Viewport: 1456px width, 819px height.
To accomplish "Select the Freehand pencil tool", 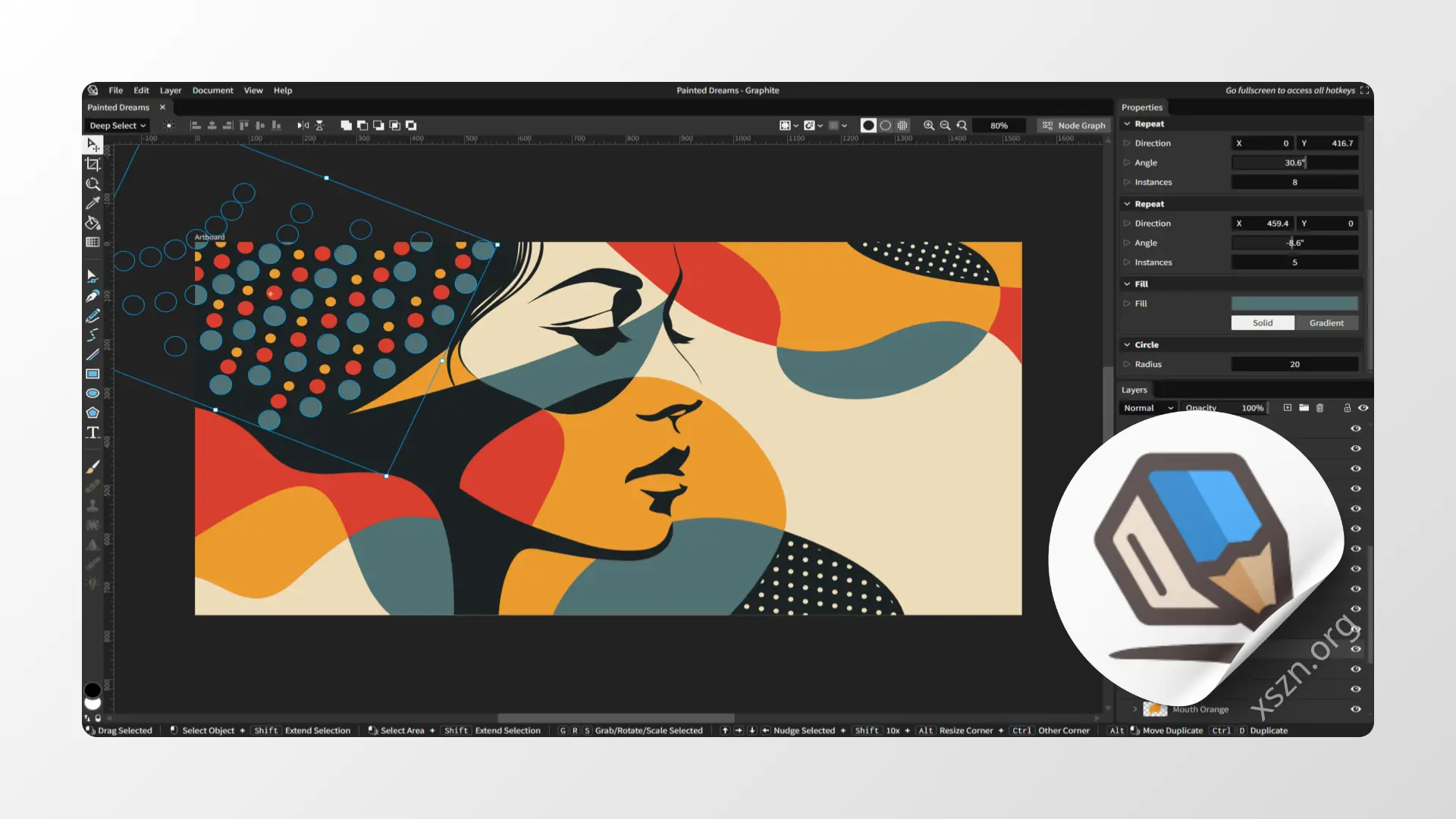I will click(x=93, y=315).
